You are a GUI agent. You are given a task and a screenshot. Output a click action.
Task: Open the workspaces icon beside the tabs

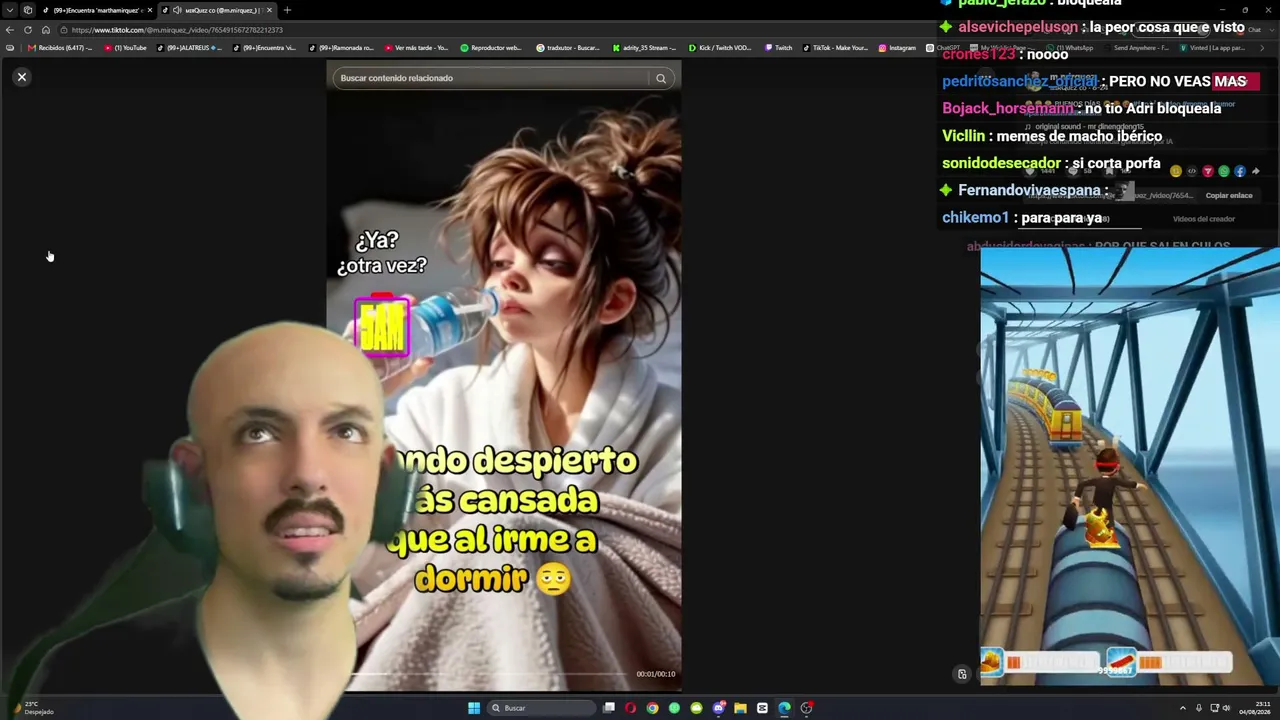coord(28,10)
